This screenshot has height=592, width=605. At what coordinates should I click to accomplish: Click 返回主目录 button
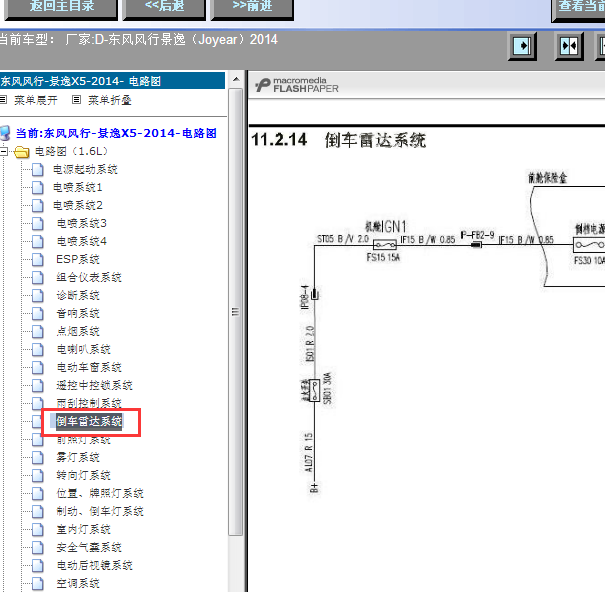(61, 8)
